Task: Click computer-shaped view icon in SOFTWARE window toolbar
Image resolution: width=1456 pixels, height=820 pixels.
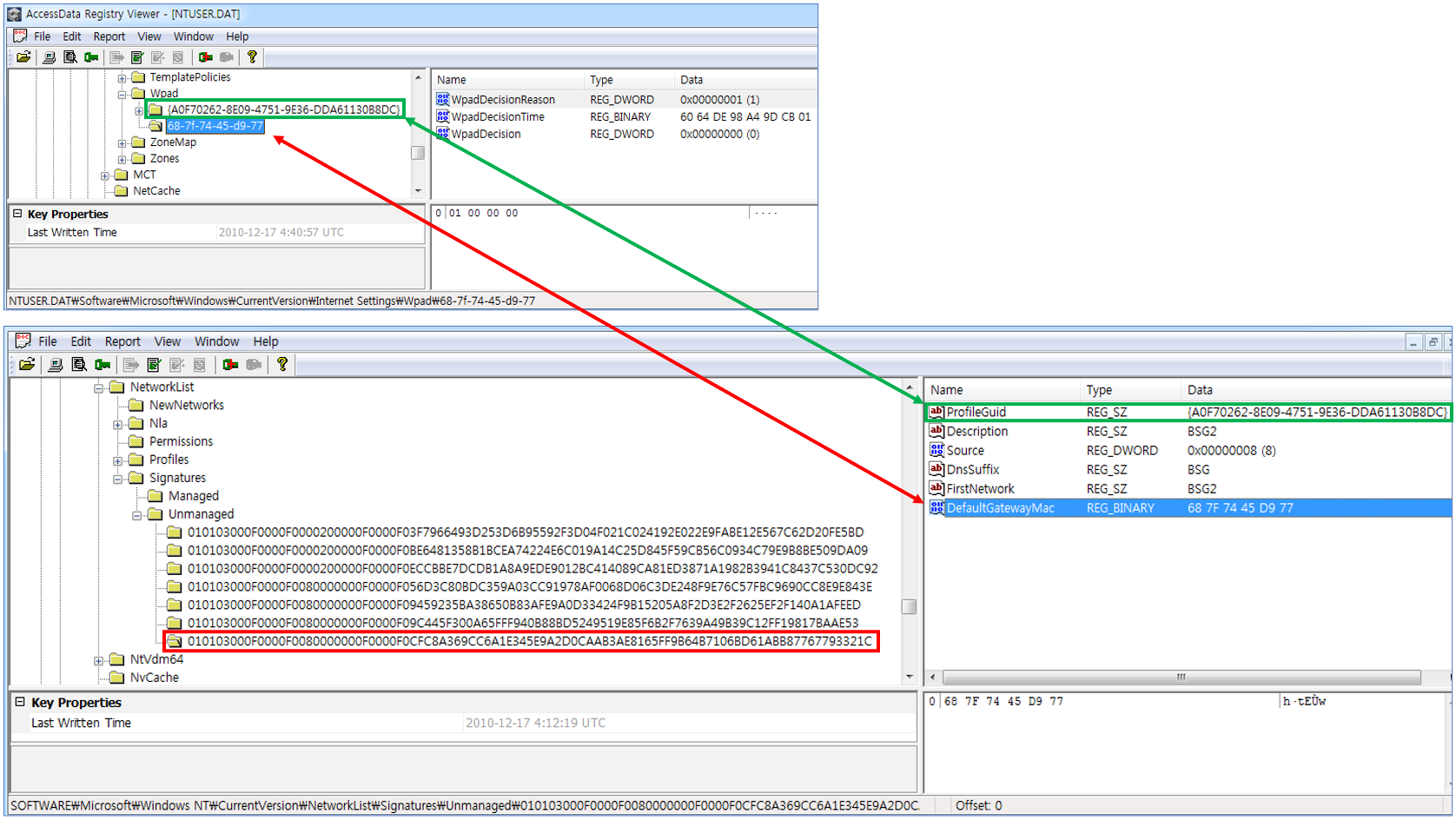Action: click(x=55, y=365)
